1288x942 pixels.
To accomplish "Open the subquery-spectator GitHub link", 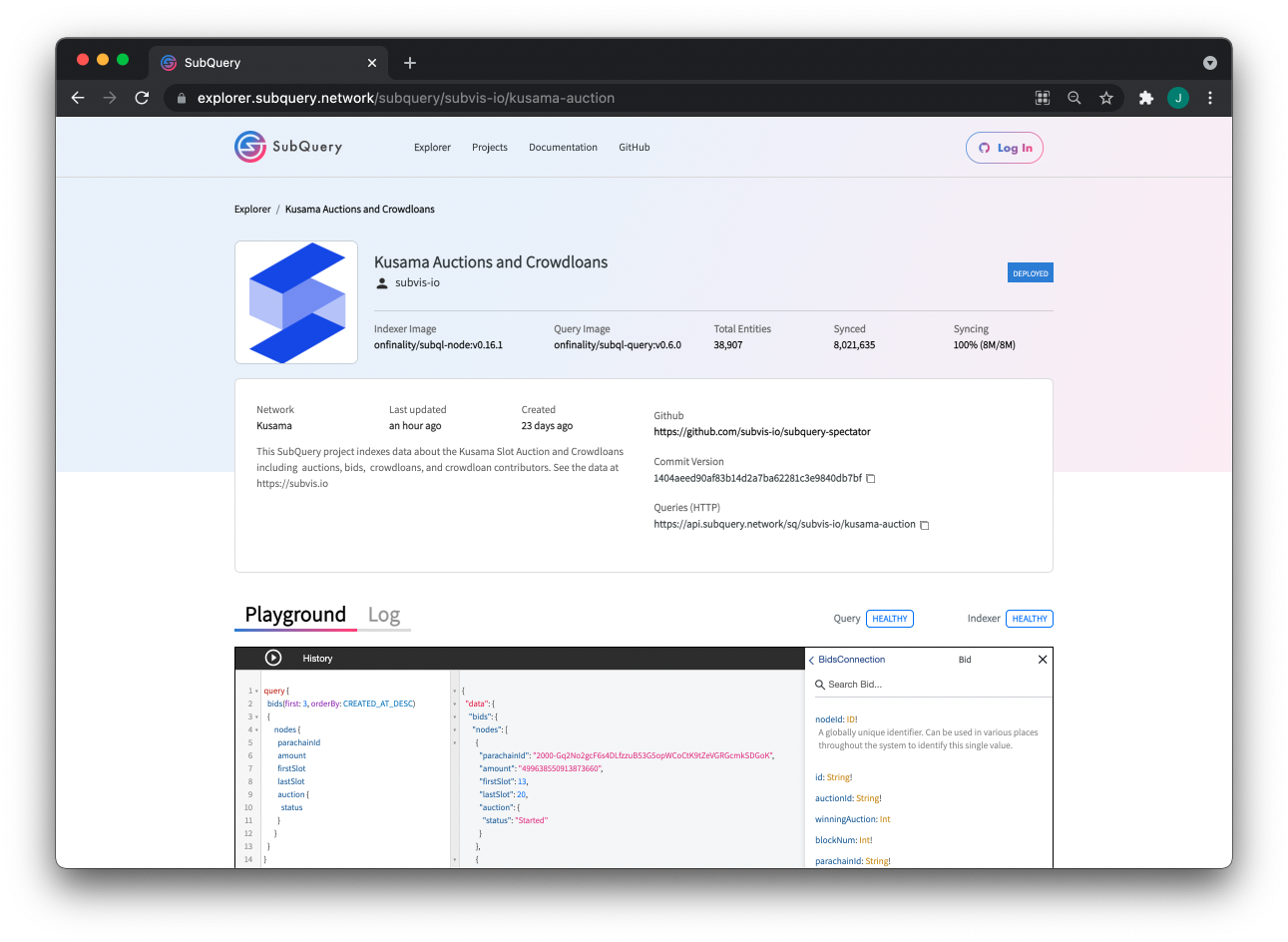I will pos(762,432).
